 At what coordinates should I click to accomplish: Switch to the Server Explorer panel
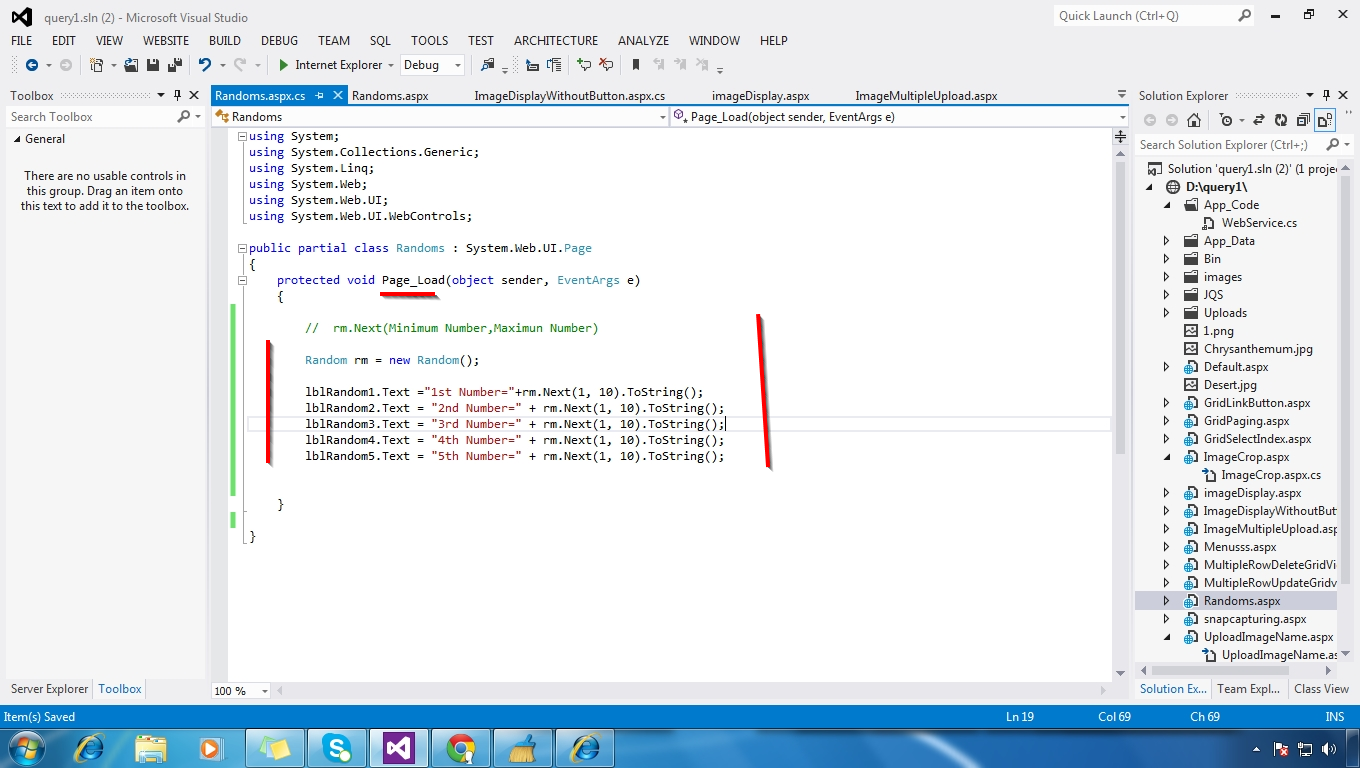pos(48,689)
